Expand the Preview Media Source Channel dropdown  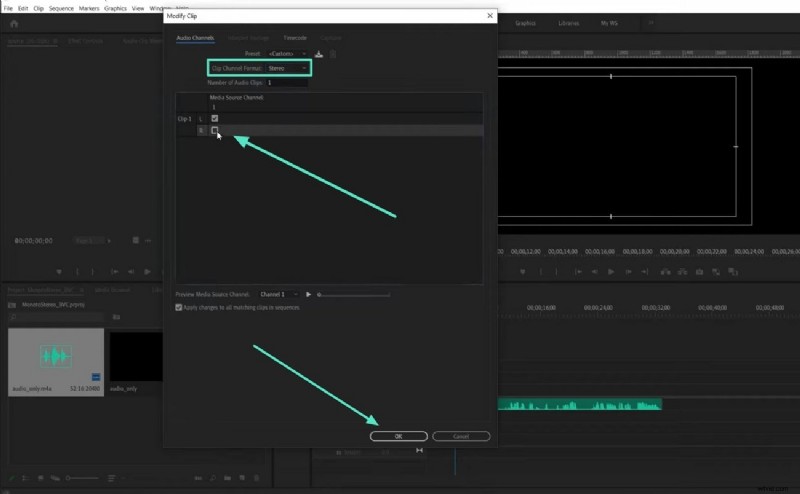click(278, 294)
